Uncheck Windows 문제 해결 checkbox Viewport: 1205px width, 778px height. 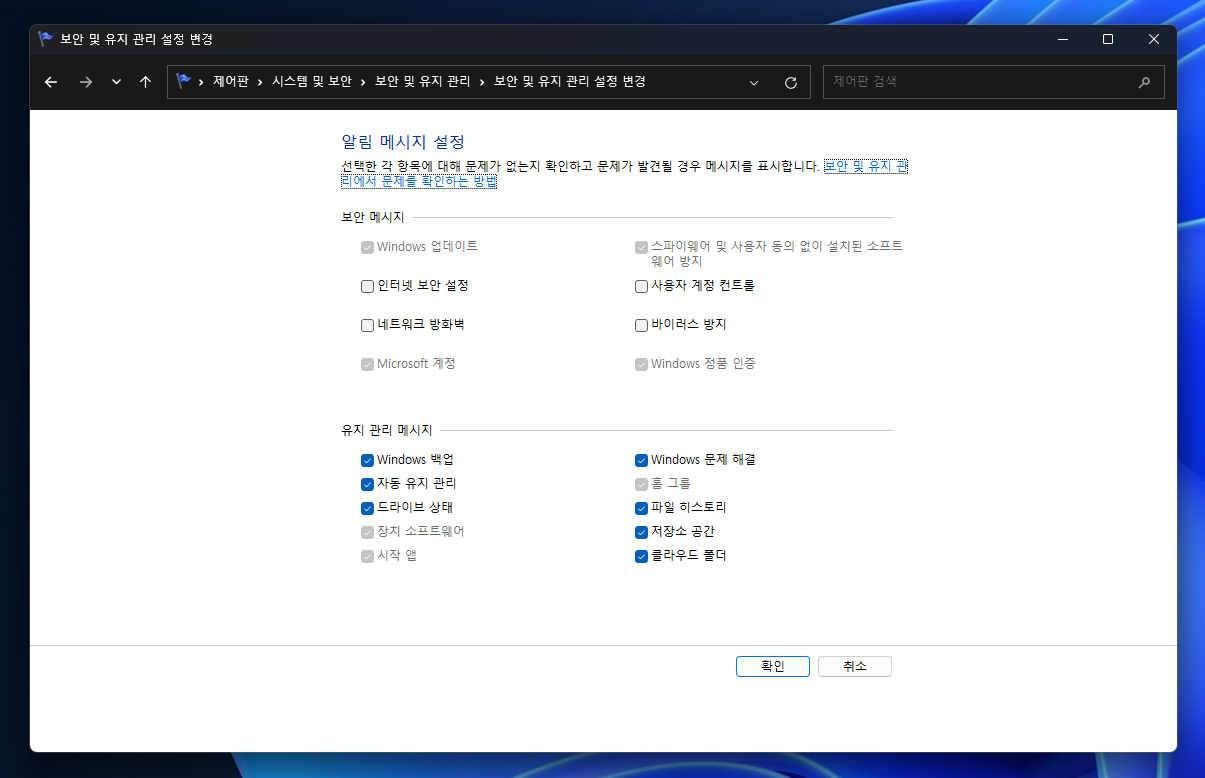(x=641, y=460)
